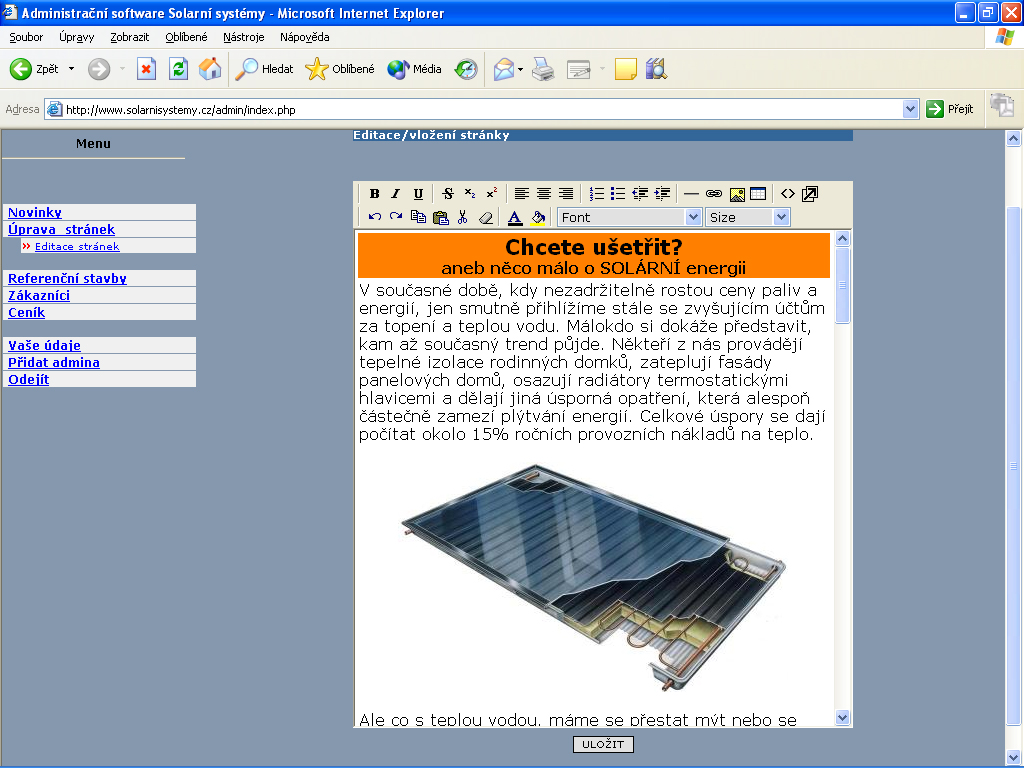This screenshot has height=768, width=1024.
Task: Open the Size dropdown
Action: click(x=747, y=217)
